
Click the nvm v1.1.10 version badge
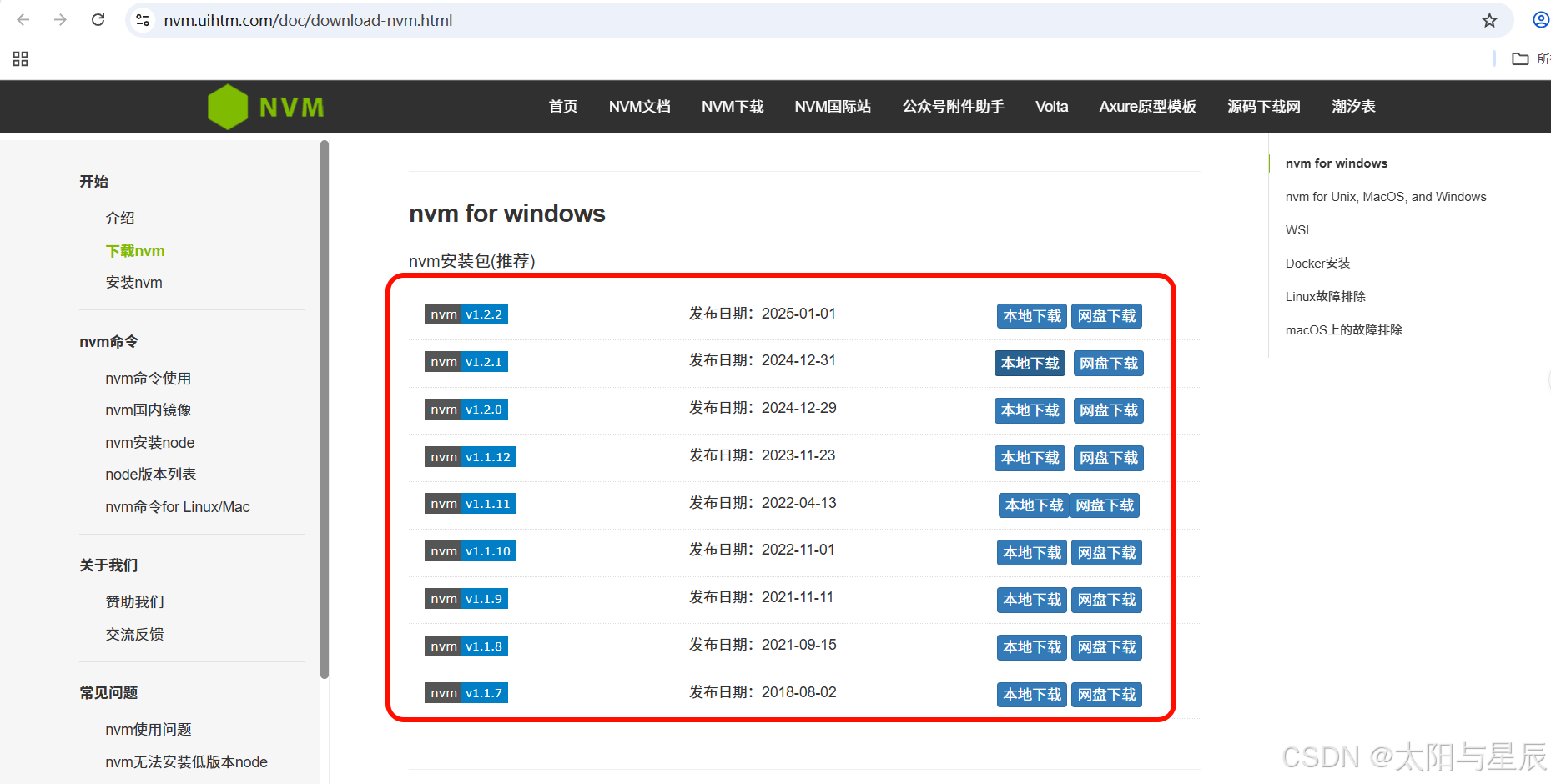(x=471, y=551)
